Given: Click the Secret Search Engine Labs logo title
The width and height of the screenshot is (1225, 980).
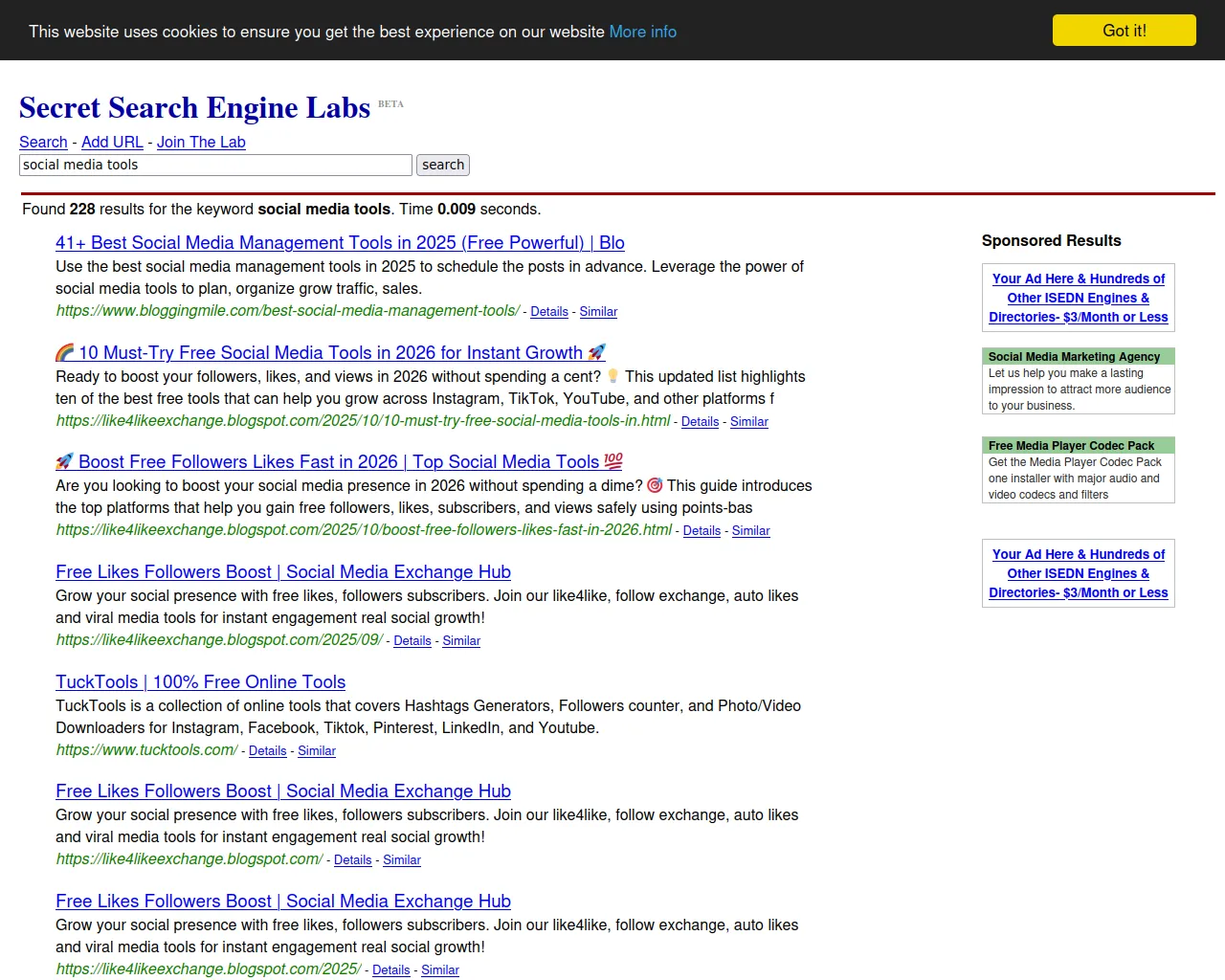Looking at the screenshot, I should point(194,108).
